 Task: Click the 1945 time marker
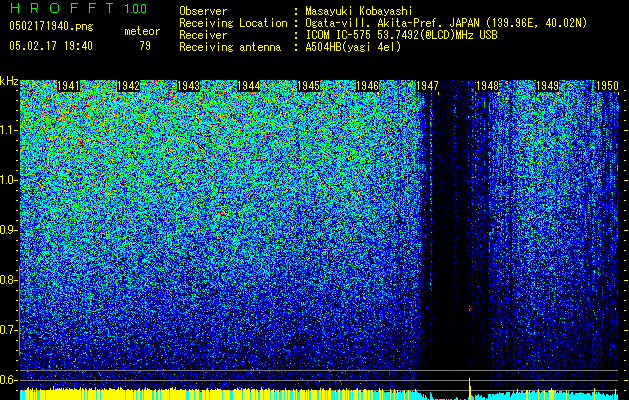308,86
